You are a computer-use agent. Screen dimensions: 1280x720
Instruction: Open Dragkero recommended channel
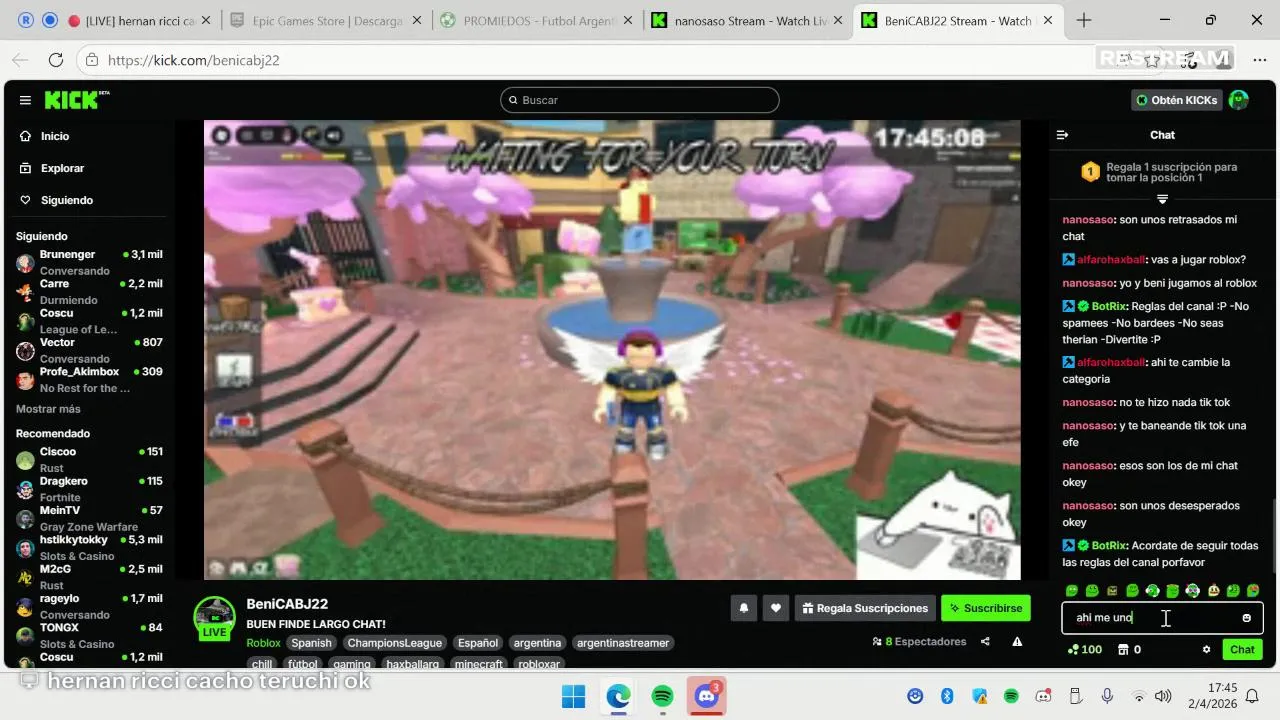[x=88, y=488]
